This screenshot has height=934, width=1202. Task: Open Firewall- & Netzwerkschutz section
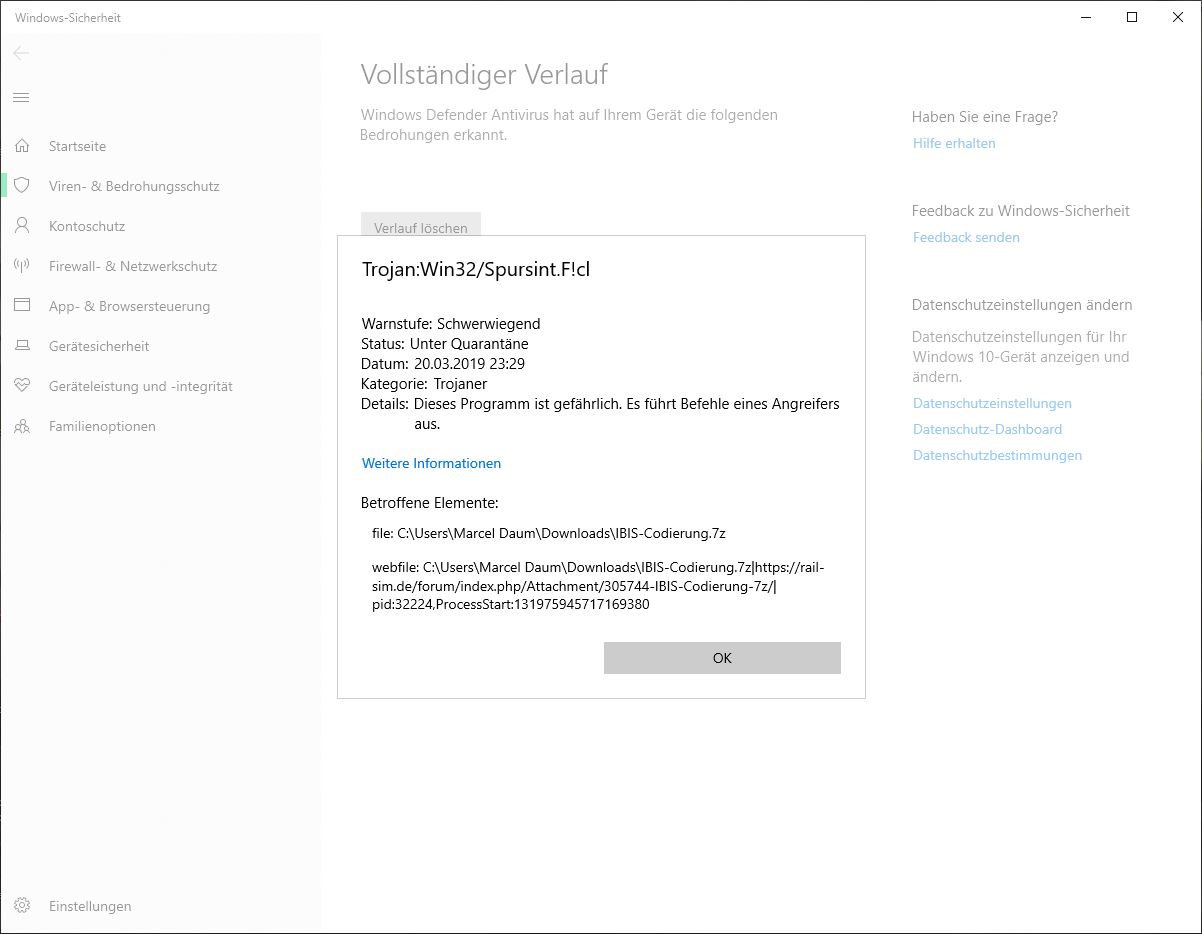point(133,266)
